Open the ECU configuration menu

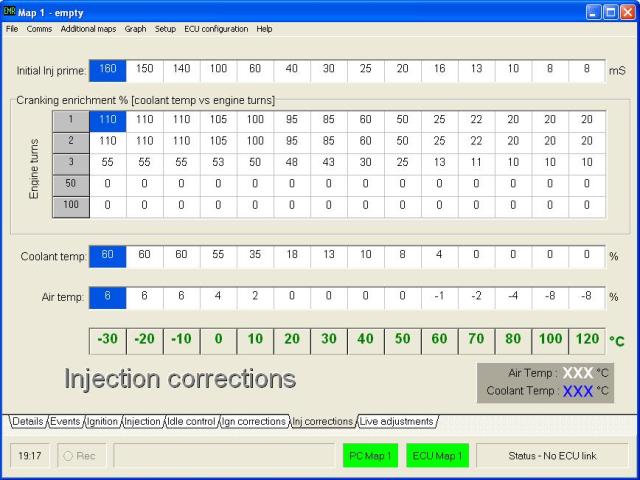[x=216, y=29]
